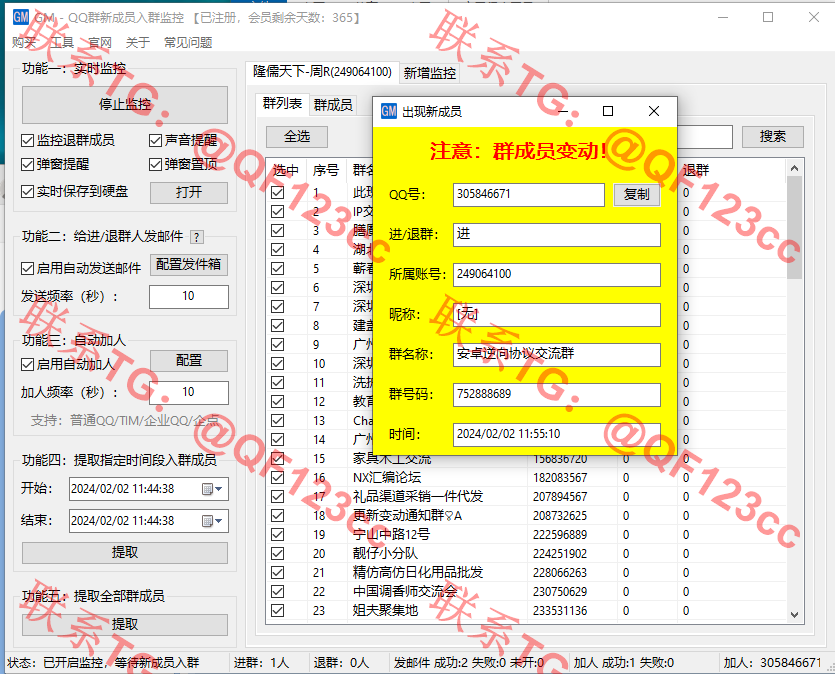Viewport: 835px width, 674px height.
Task: Select the 礼品渠道采销一件代发 row name
Action: (x=418, y=497)
